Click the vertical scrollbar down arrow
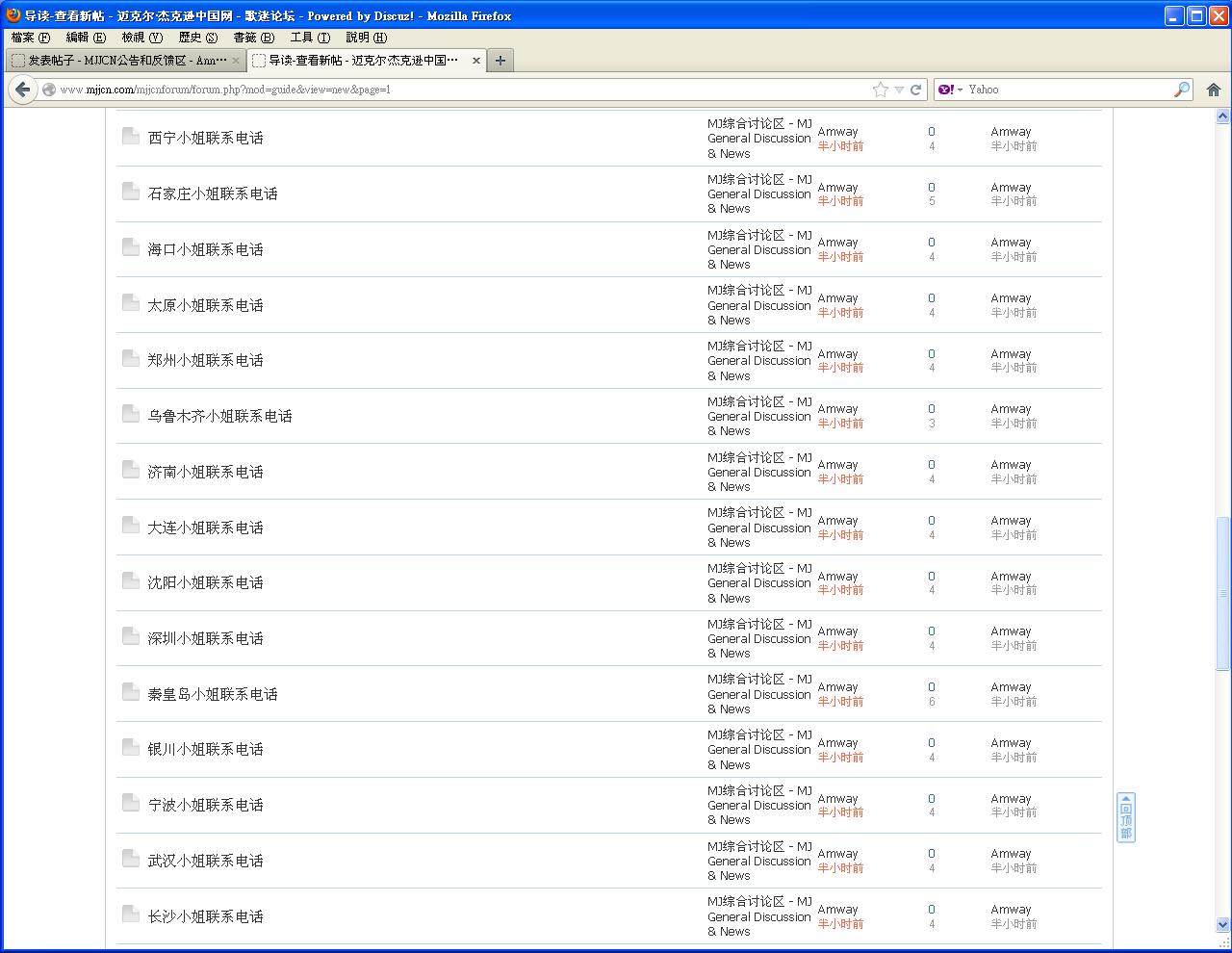 click(1223, 925)
